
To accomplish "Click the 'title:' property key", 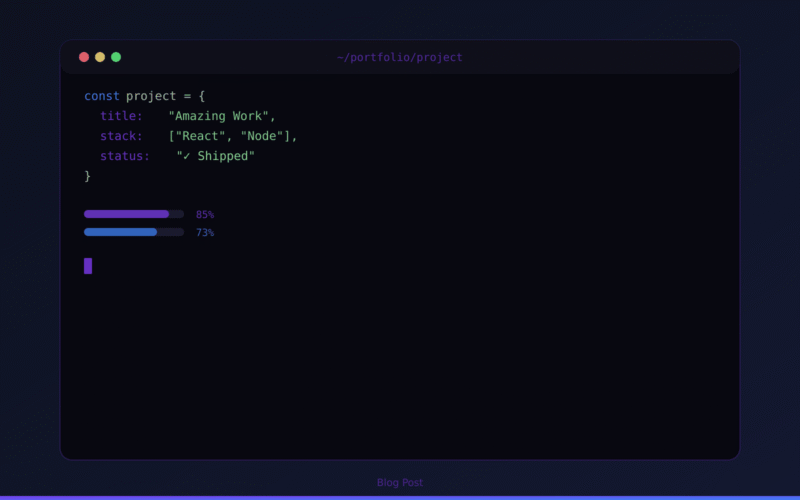I will pyautogui.click(x=121, y=116).
